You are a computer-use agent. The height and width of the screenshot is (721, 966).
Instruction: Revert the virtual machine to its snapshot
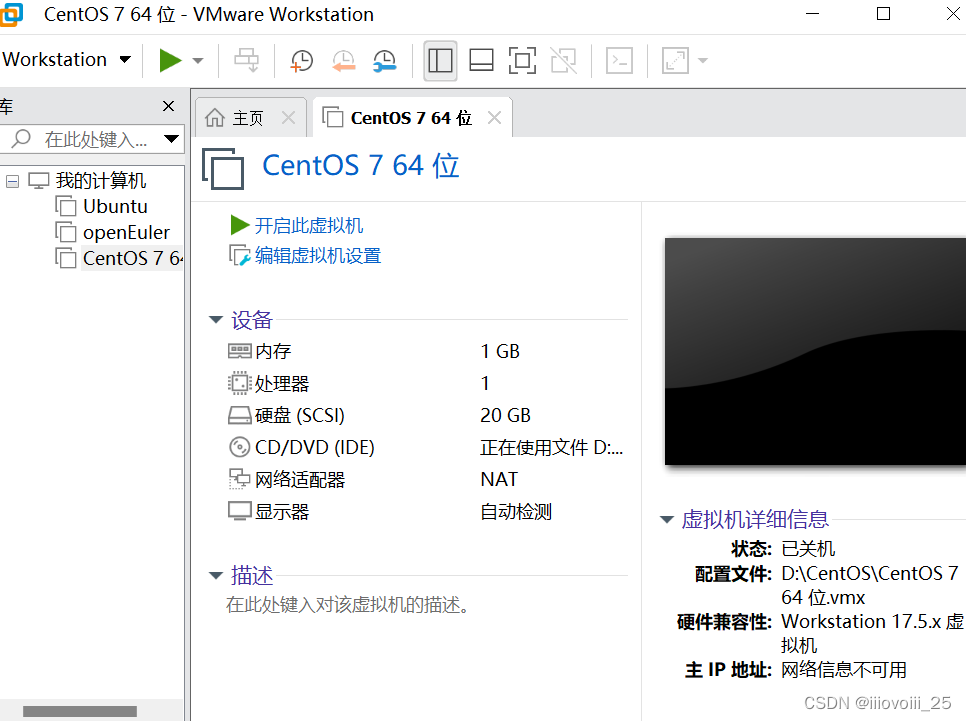click(x=344, y=60)
